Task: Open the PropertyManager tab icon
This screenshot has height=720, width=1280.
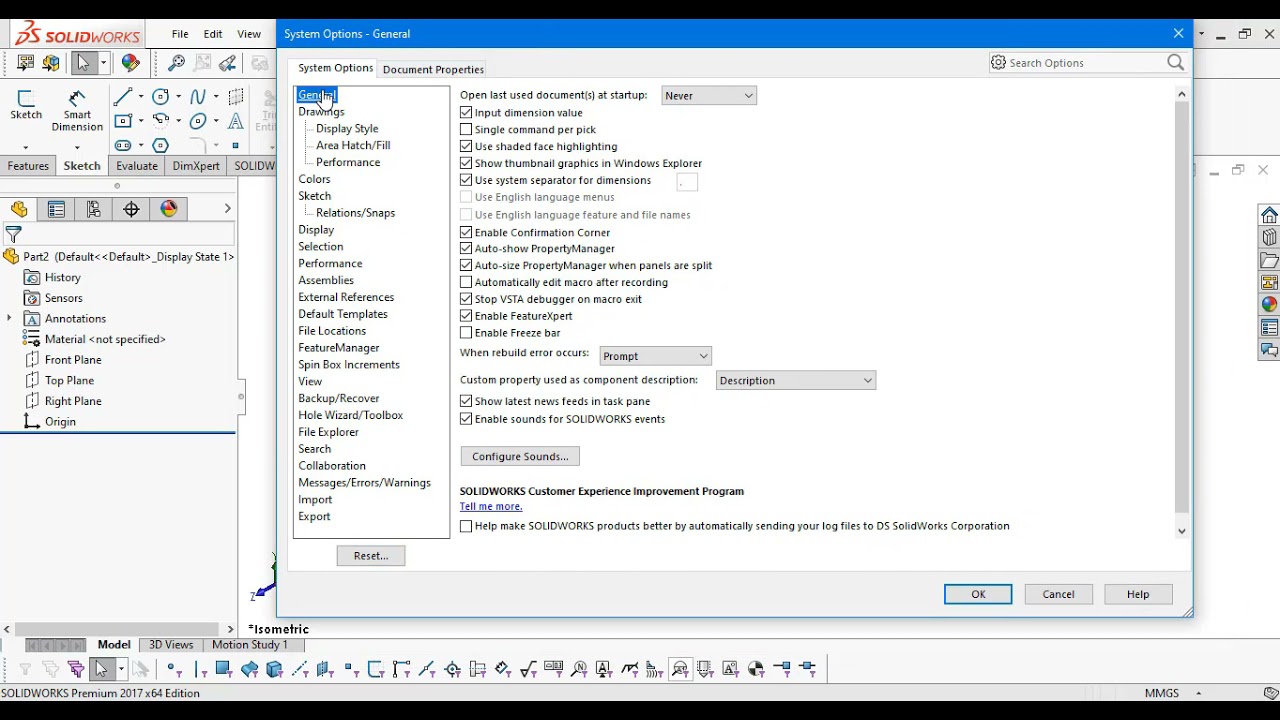Action: (x=56, y=209)
